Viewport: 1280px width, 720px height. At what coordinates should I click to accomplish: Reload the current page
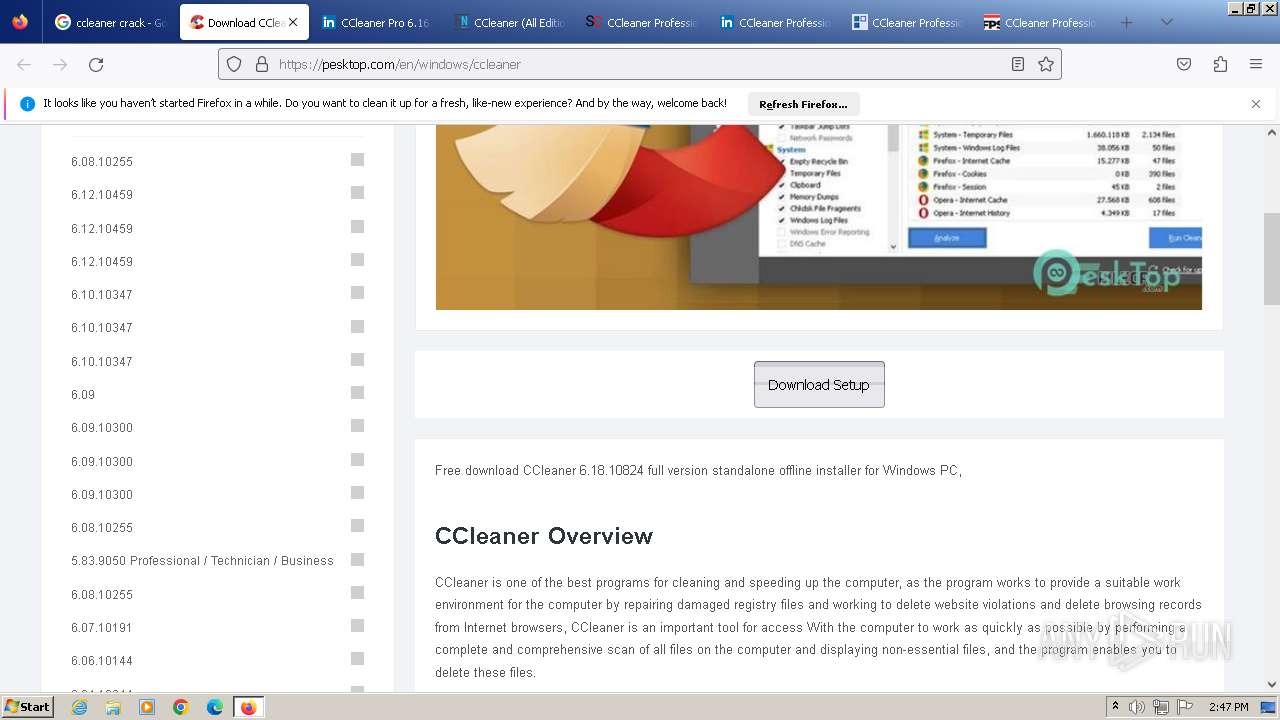point(96,64)
